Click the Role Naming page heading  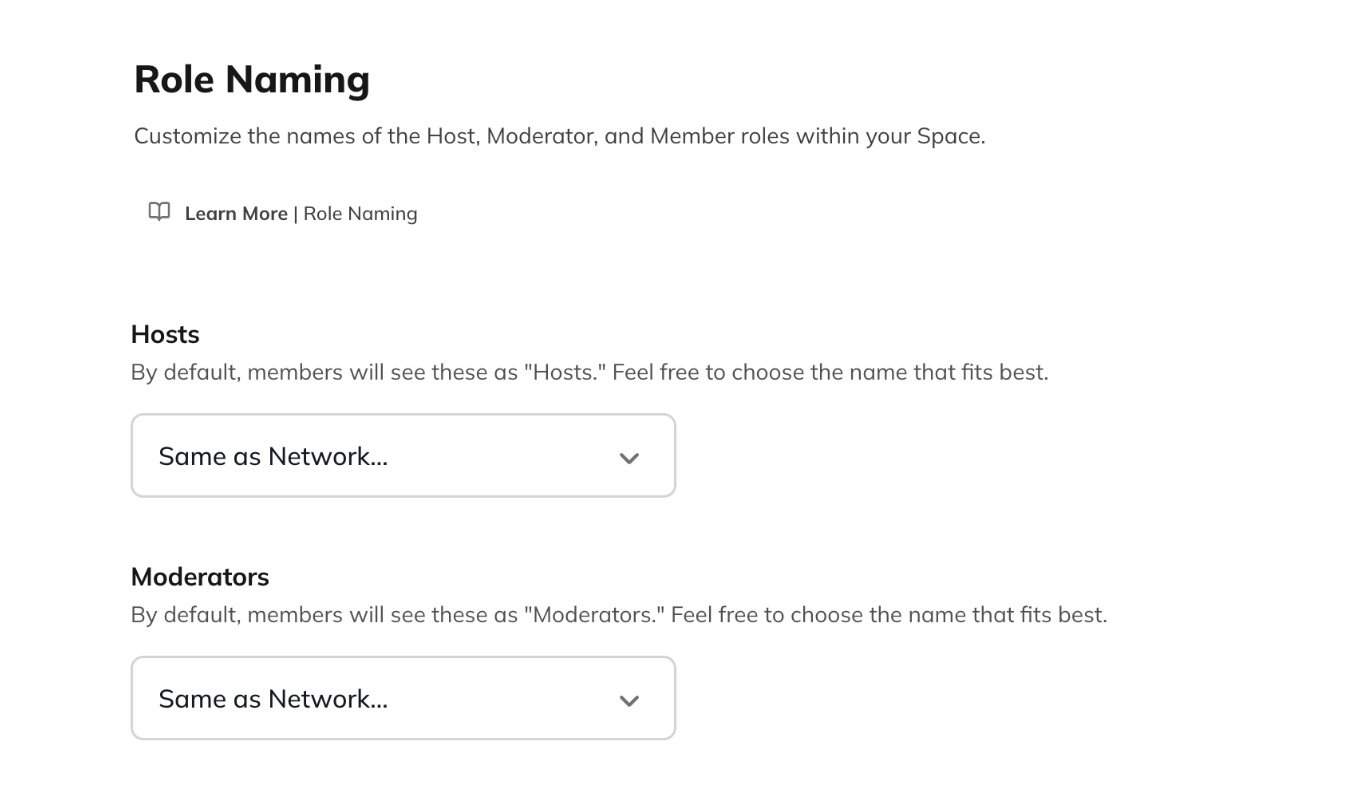252,79
